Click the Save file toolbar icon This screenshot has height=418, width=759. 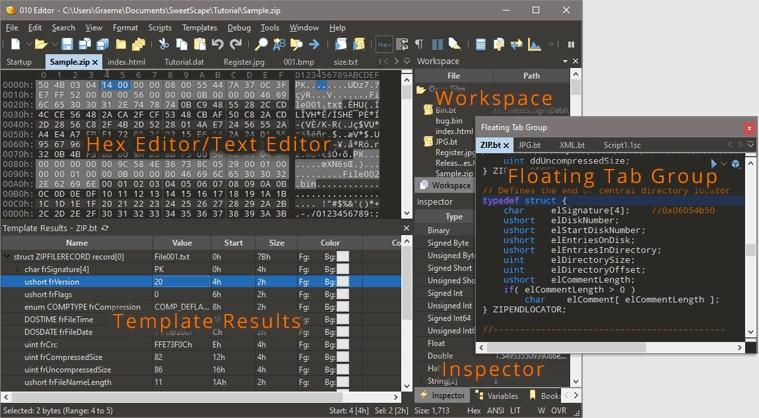click(x=67, y=45)
